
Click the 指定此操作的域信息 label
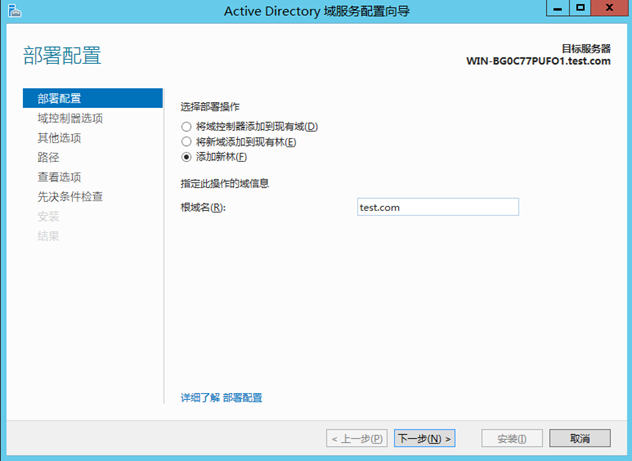click(x=225, y=184)
